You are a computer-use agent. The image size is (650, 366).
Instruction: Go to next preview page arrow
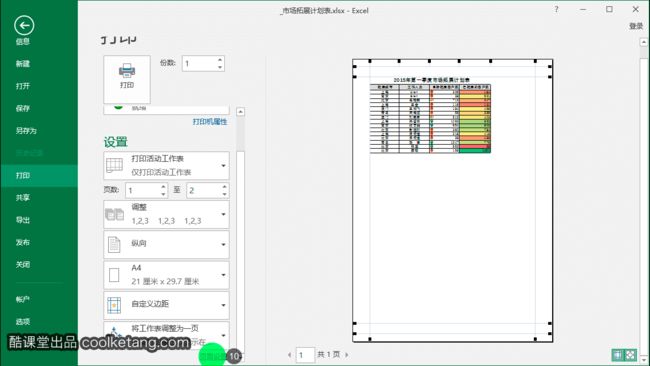click(x=347, y=355)
